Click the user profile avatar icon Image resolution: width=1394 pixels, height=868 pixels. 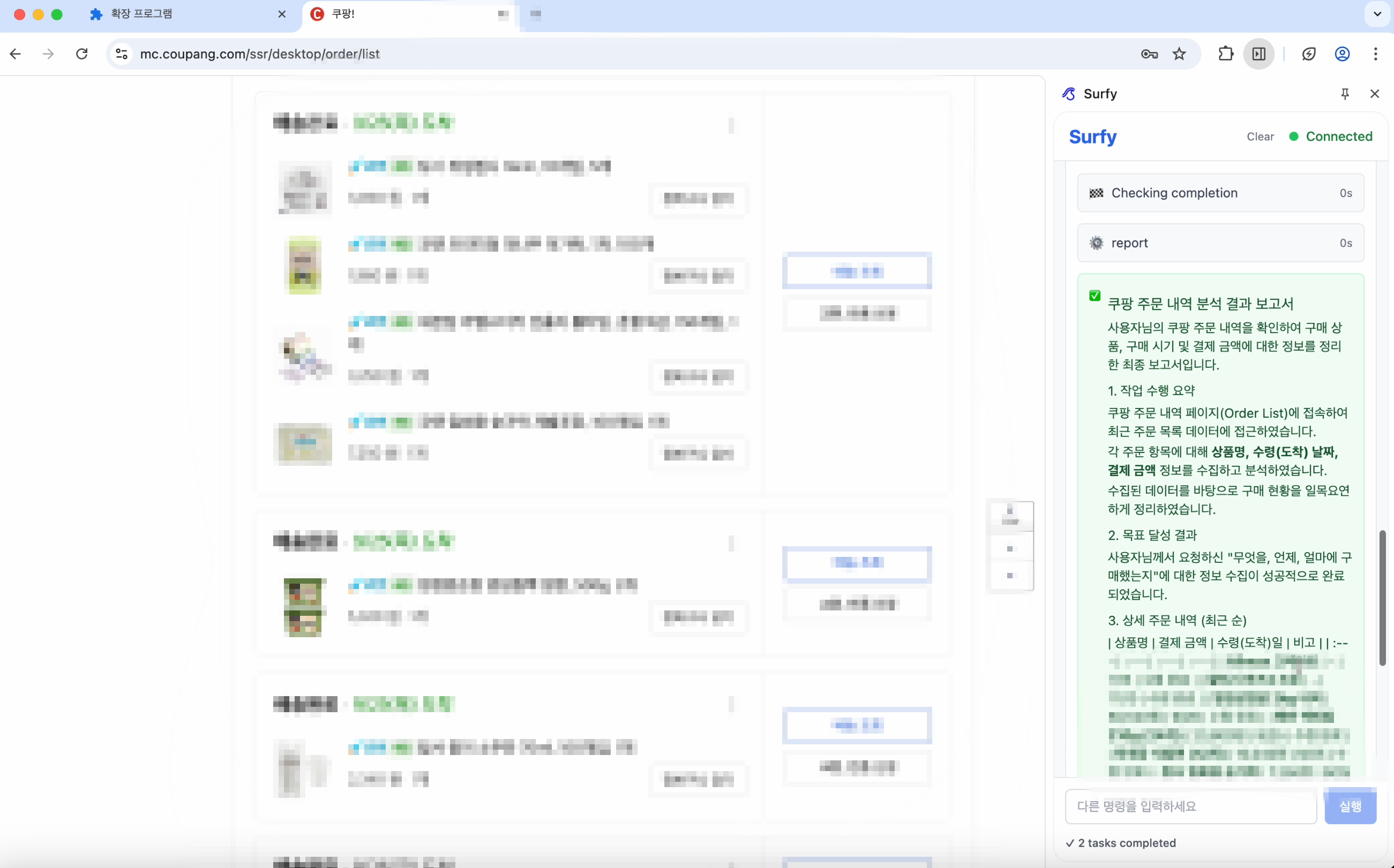point(1341,54)
